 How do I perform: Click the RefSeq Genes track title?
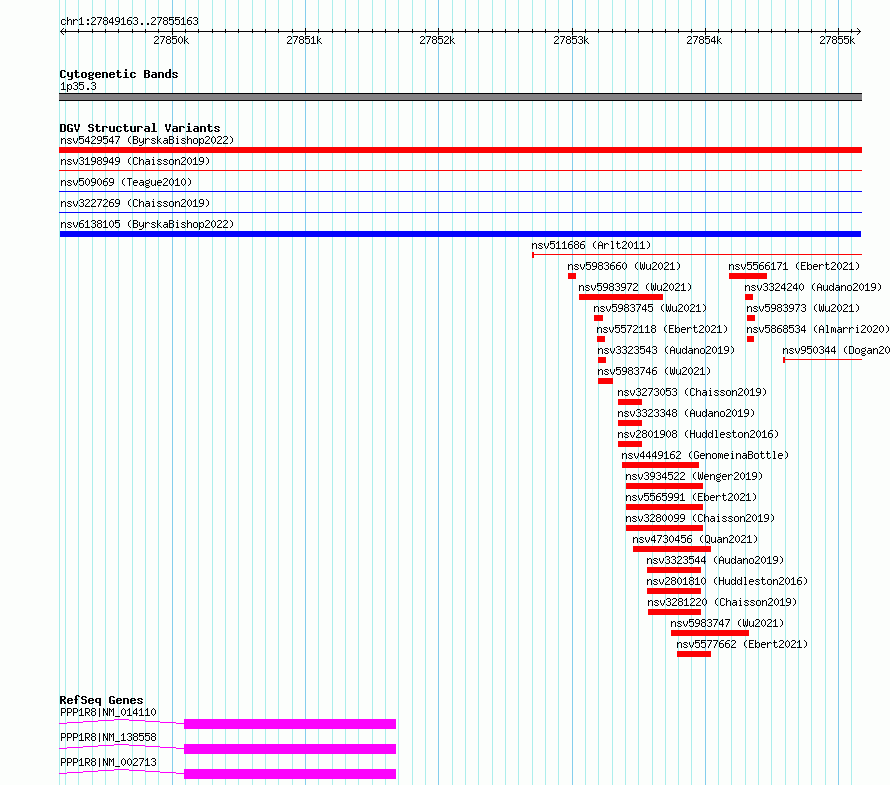[101, 700]
